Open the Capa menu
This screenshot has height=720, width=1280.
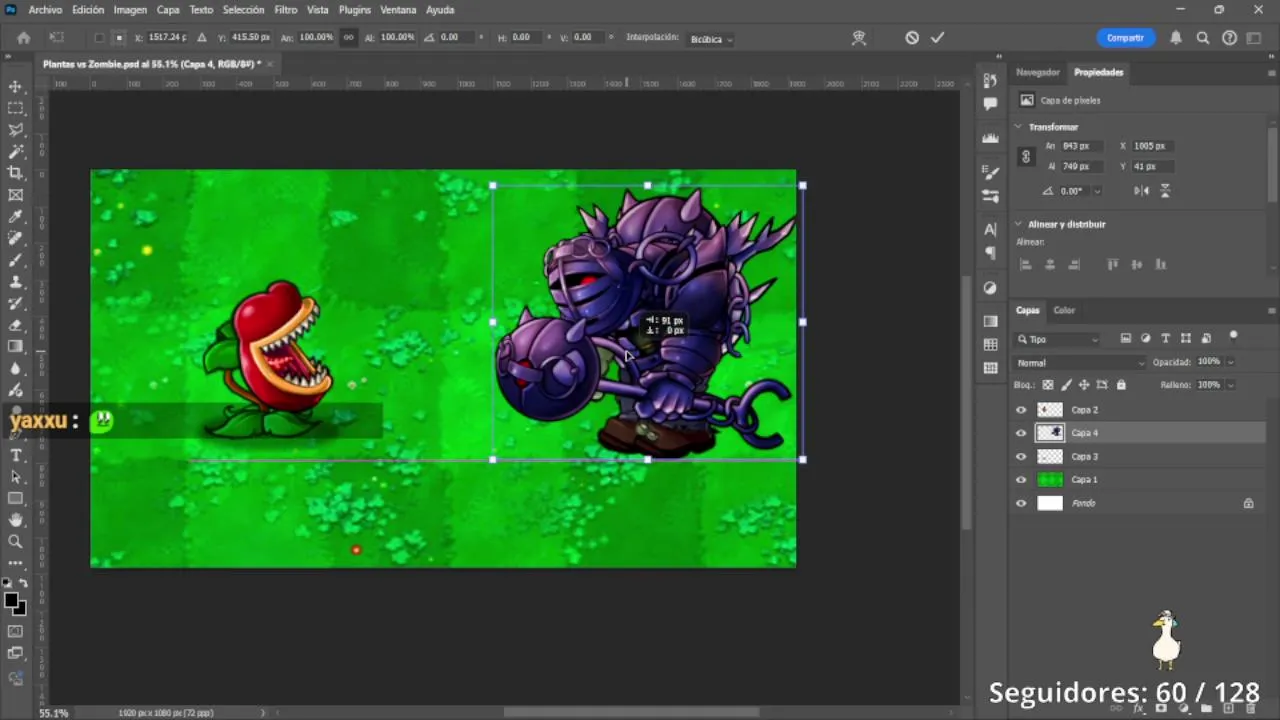point(168,10)
